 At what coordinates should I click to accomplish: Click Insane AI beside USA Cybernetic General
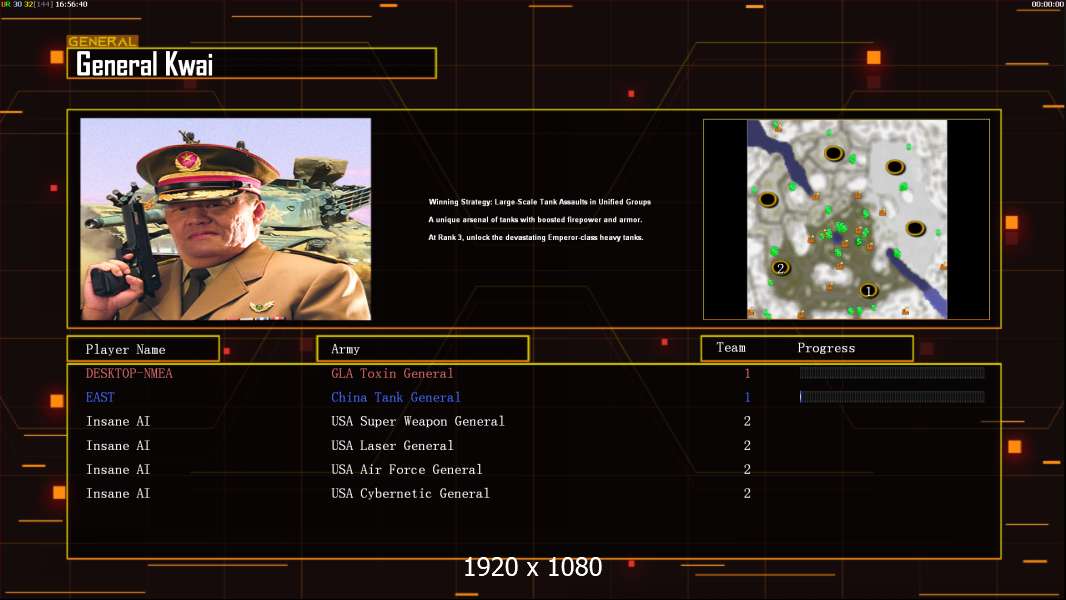pos(118,493)
